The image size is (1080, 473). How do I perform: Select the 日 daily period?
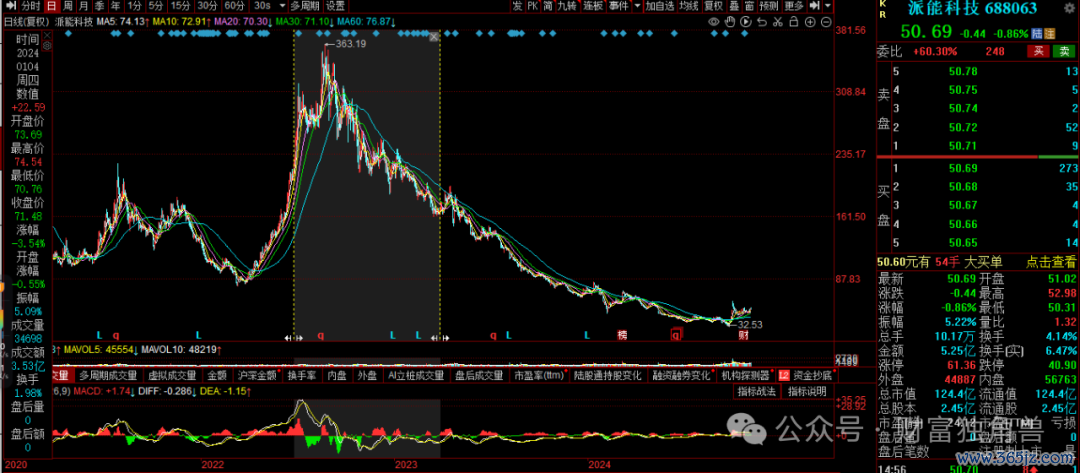pyautogui.click(x=52, y=6)
